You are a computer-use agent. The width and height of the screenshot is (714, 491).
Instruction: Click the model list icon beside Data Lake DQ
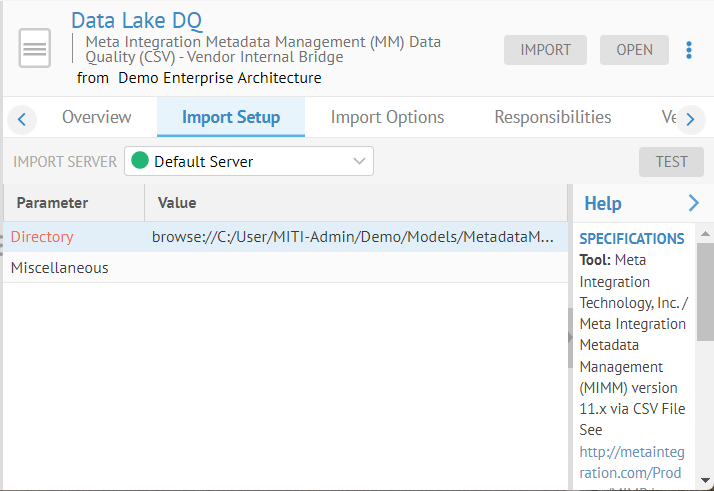click(35, 49)
